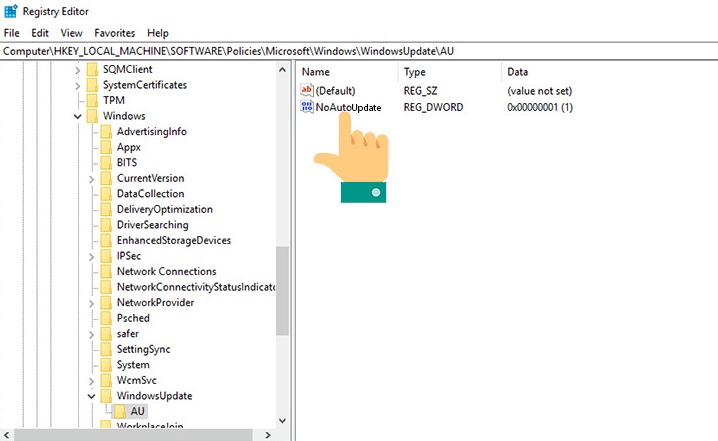Select the (Default) value name

(335, 91)
